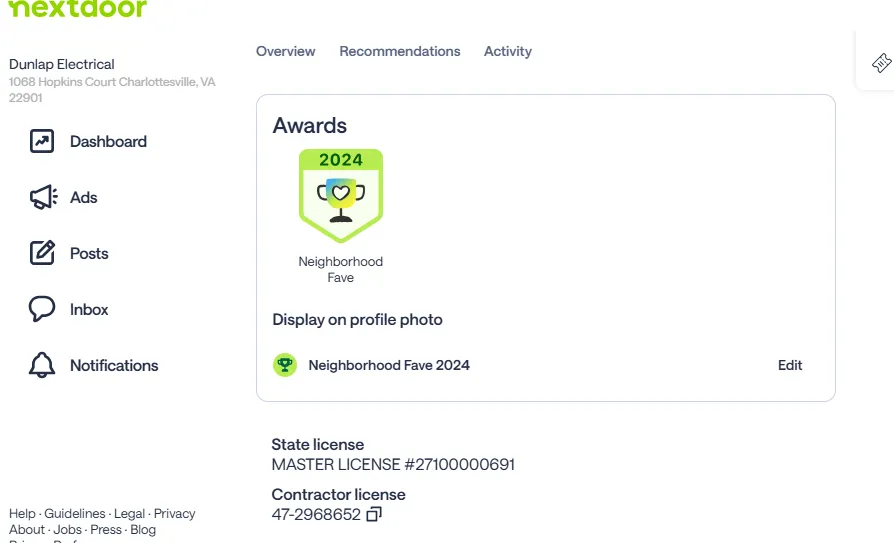Open the Guidelines footer link
This screenshot has height=543, width=894.
(x=75, y=514)
